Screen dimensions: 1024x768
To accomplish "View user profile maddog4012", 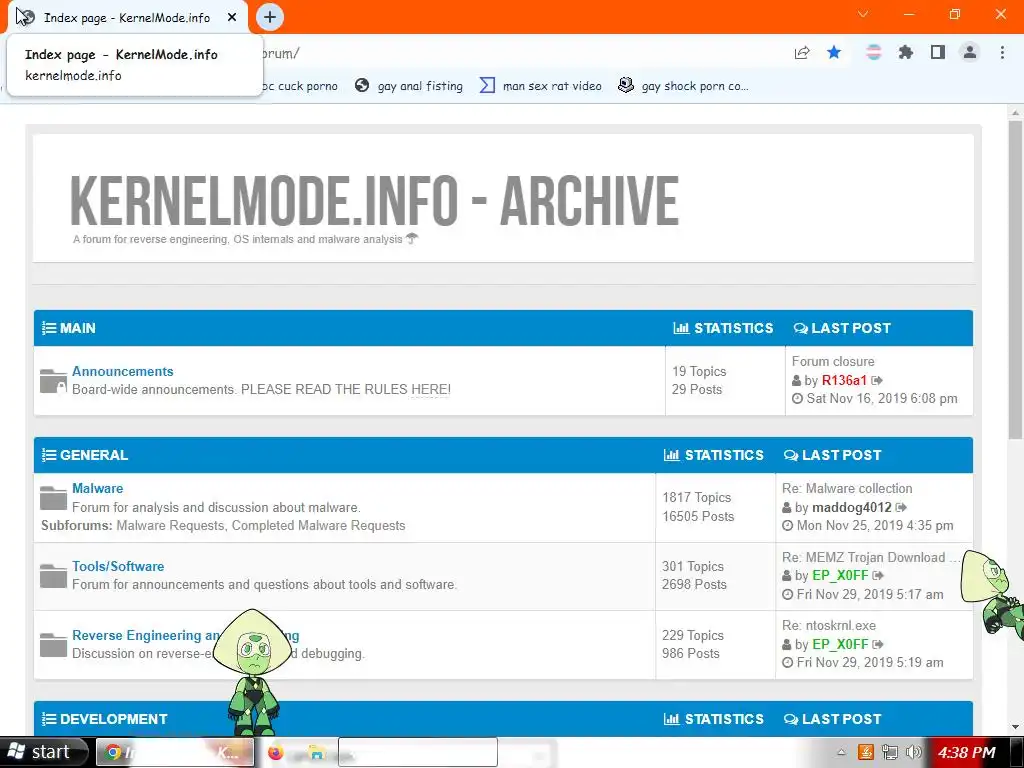I will point(852,507).
